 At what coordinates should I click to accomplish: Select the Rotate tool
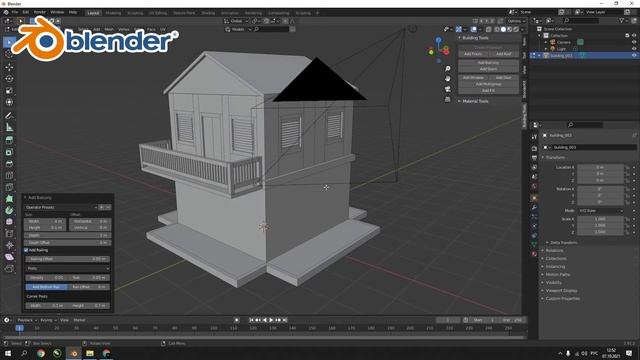[x=9, y=78]
